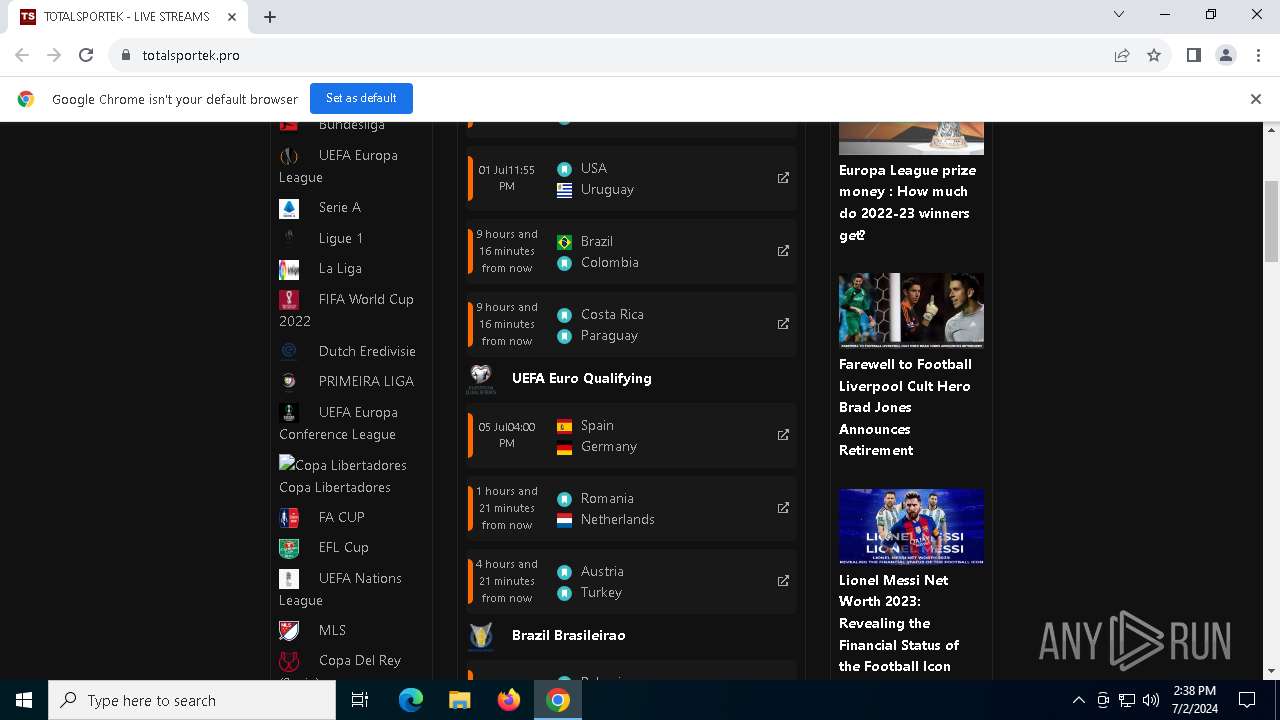Viewport: 1280px width, 720px height.
Task: Open a new tab
Action: [x=270, y=17]
